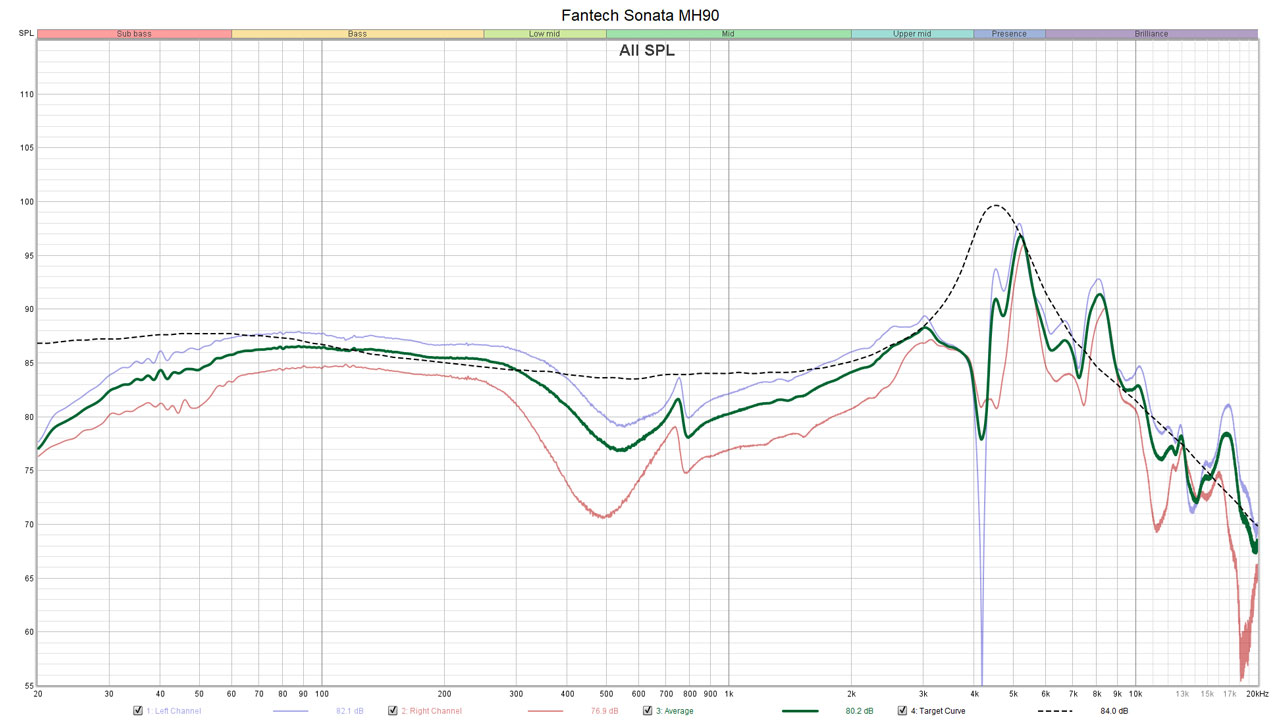Click the 75 SPL axis value
Image resolution: width=1280 pixels, height=720 pixels.
point(28,471)
